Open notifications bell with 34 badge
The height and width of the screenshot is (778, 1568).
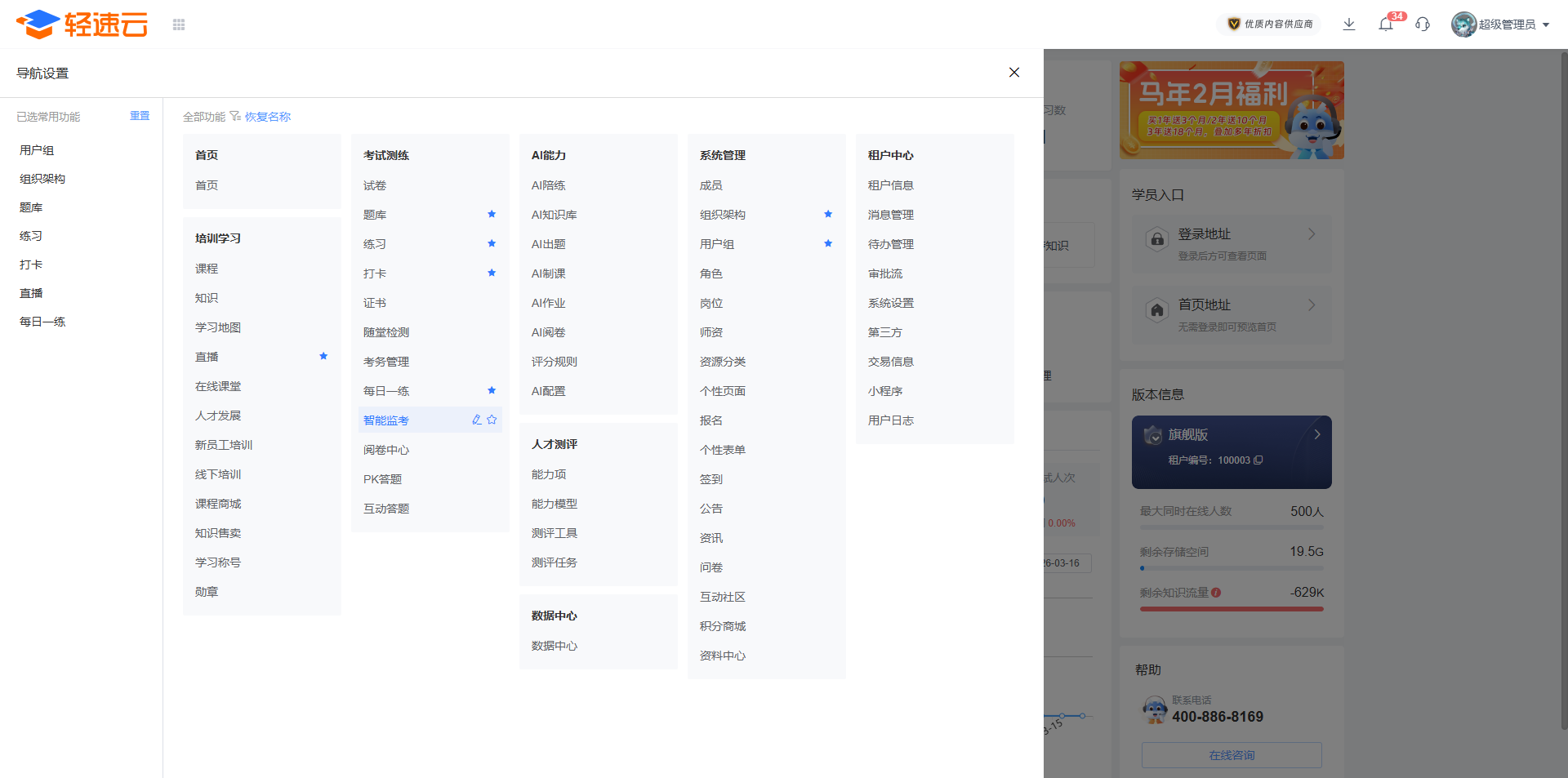tap(1386, 24)
